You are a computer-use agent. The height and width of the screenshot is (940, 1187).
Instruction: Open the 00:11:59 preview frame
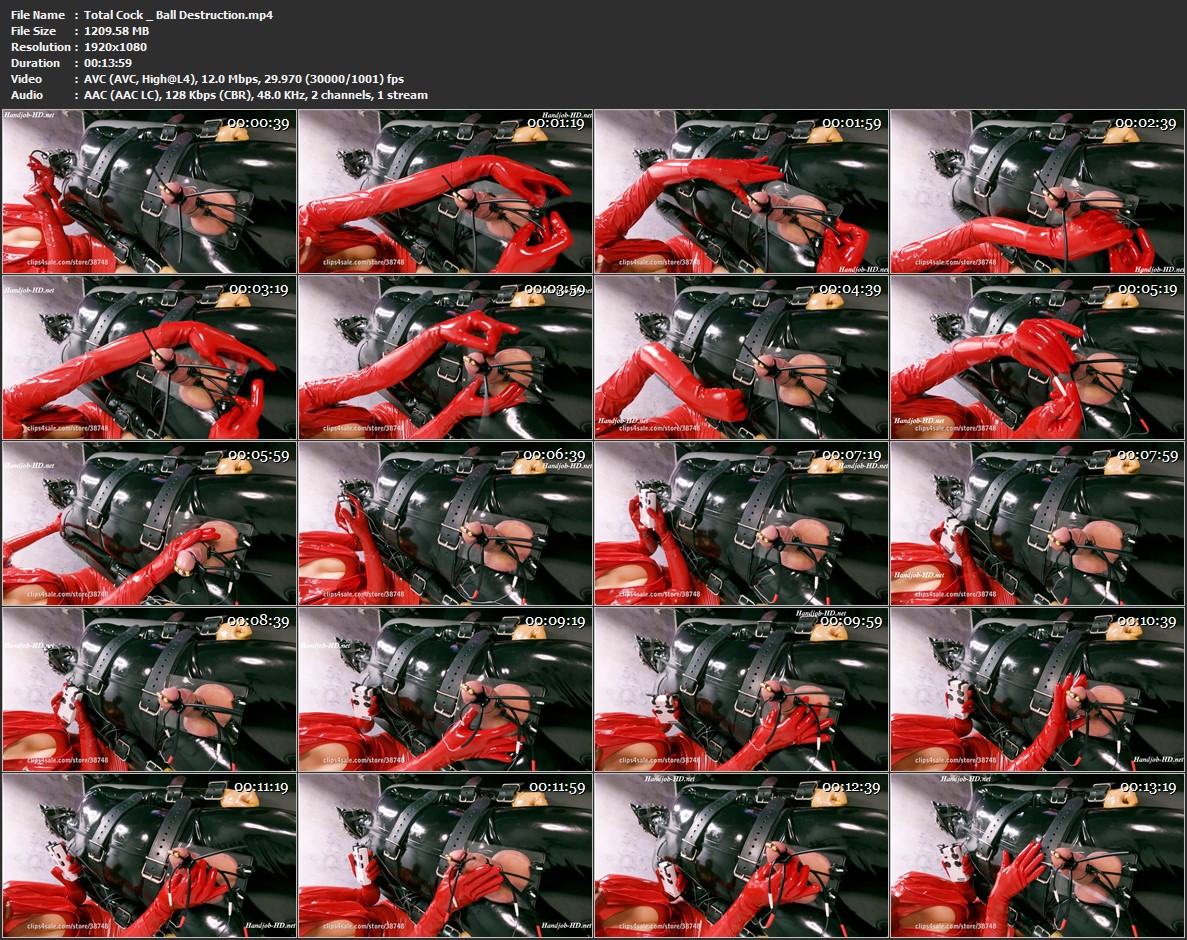445,854
